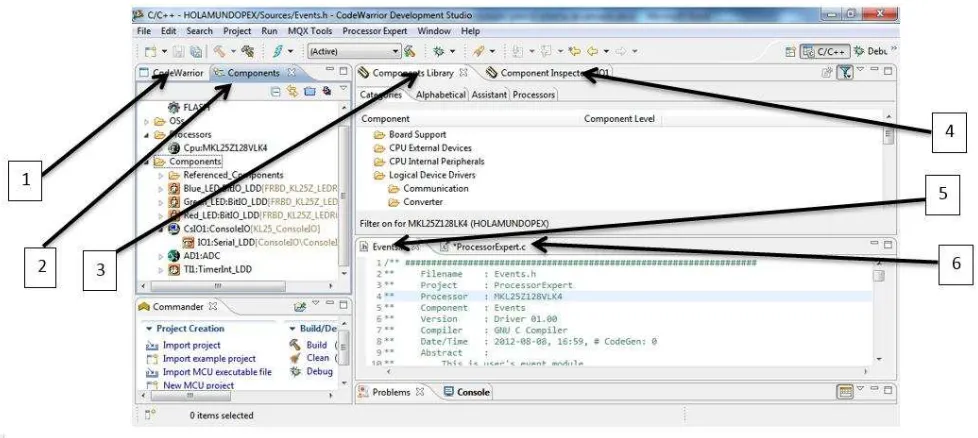This screenshot has width=978, height=438.
Task: Click the Problems view table icon button
Action: point(845,392)
